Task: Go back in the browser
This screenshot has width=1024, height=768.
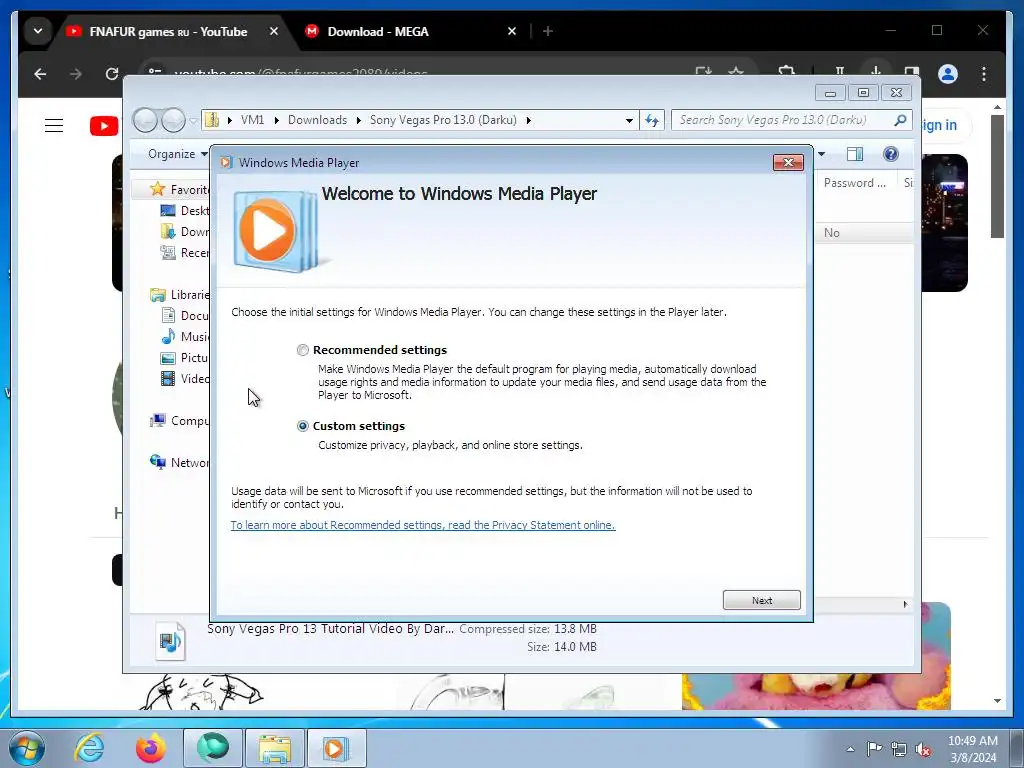Action: tap(40, 74)
